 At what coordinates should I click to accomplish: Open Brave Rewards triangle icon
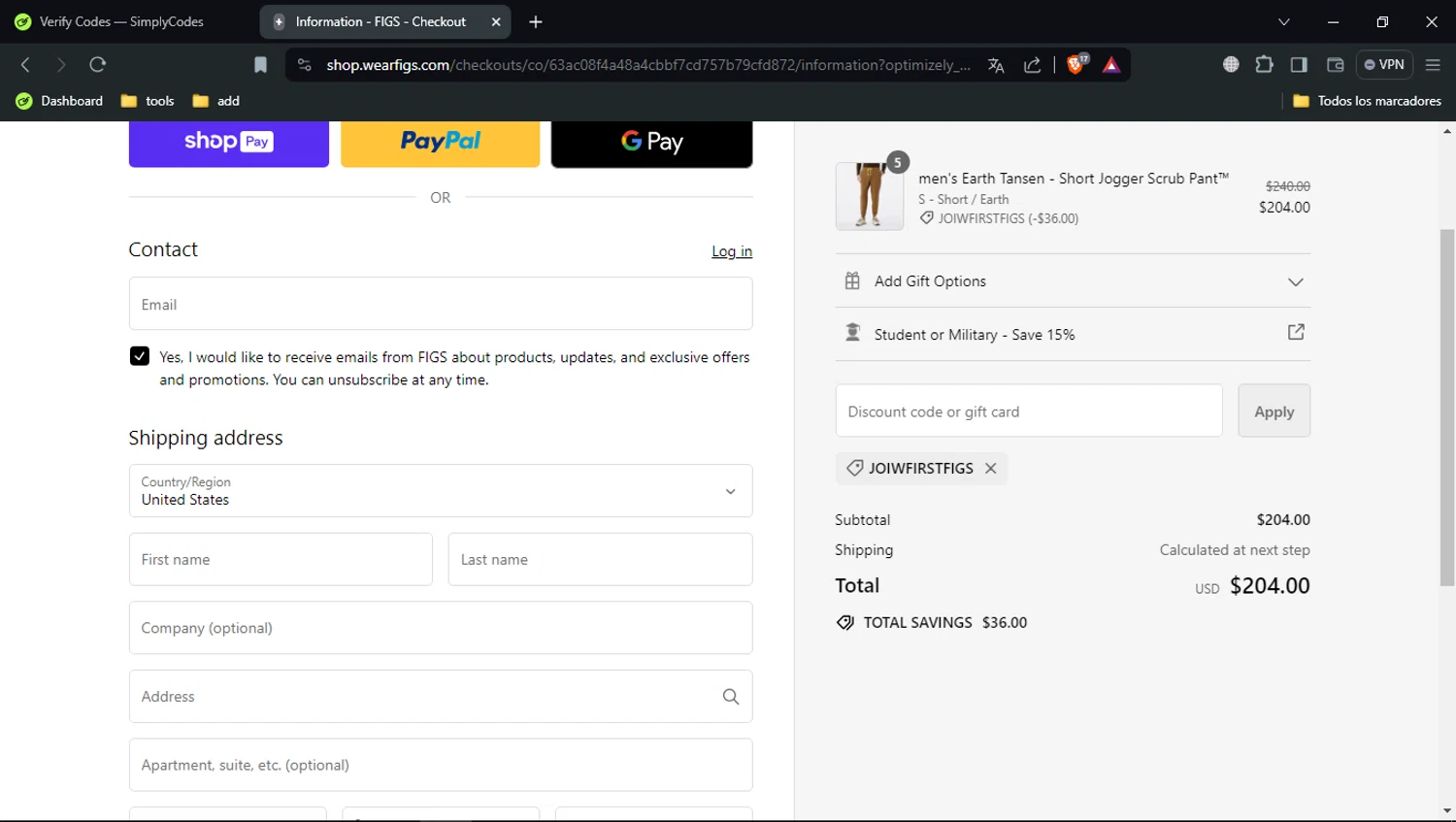click(x=1111, y=65)
